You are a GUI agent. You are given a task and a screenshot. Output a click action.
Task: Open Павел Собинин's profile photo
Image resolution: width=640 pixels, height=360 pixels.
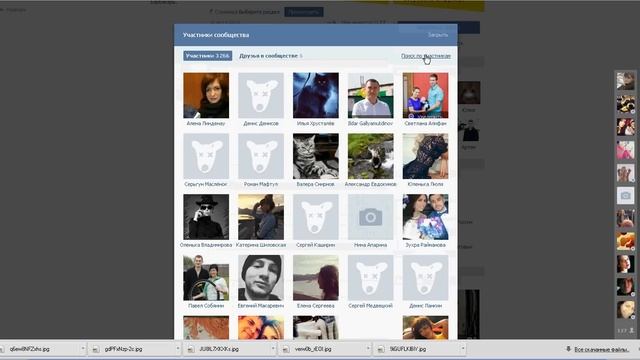click(x=206, y=278)
